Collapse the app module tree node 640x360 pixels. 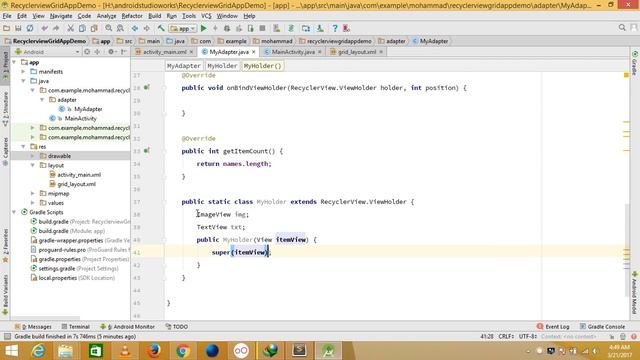[x=14, y=62]
